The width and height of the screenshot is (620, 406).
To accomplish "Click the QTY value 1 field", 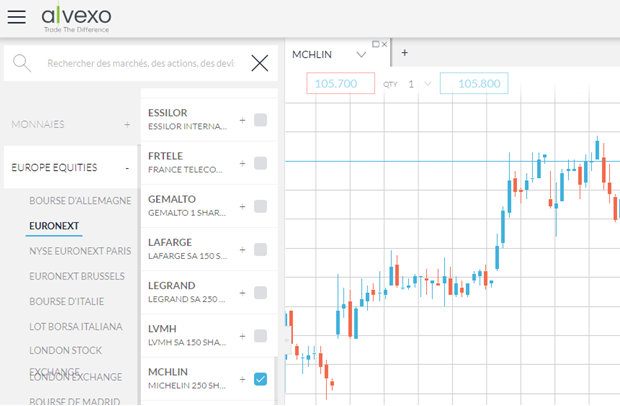I will 411,84.
